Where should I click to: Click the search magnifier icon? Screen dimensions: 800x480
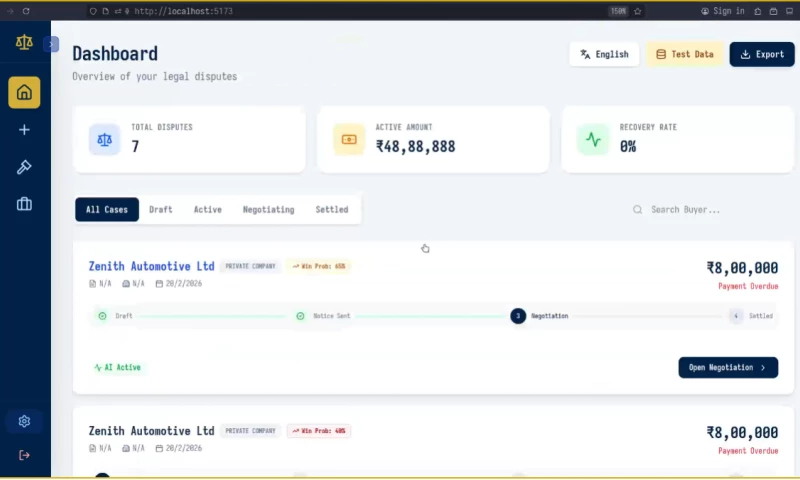[x=637, y=210]
